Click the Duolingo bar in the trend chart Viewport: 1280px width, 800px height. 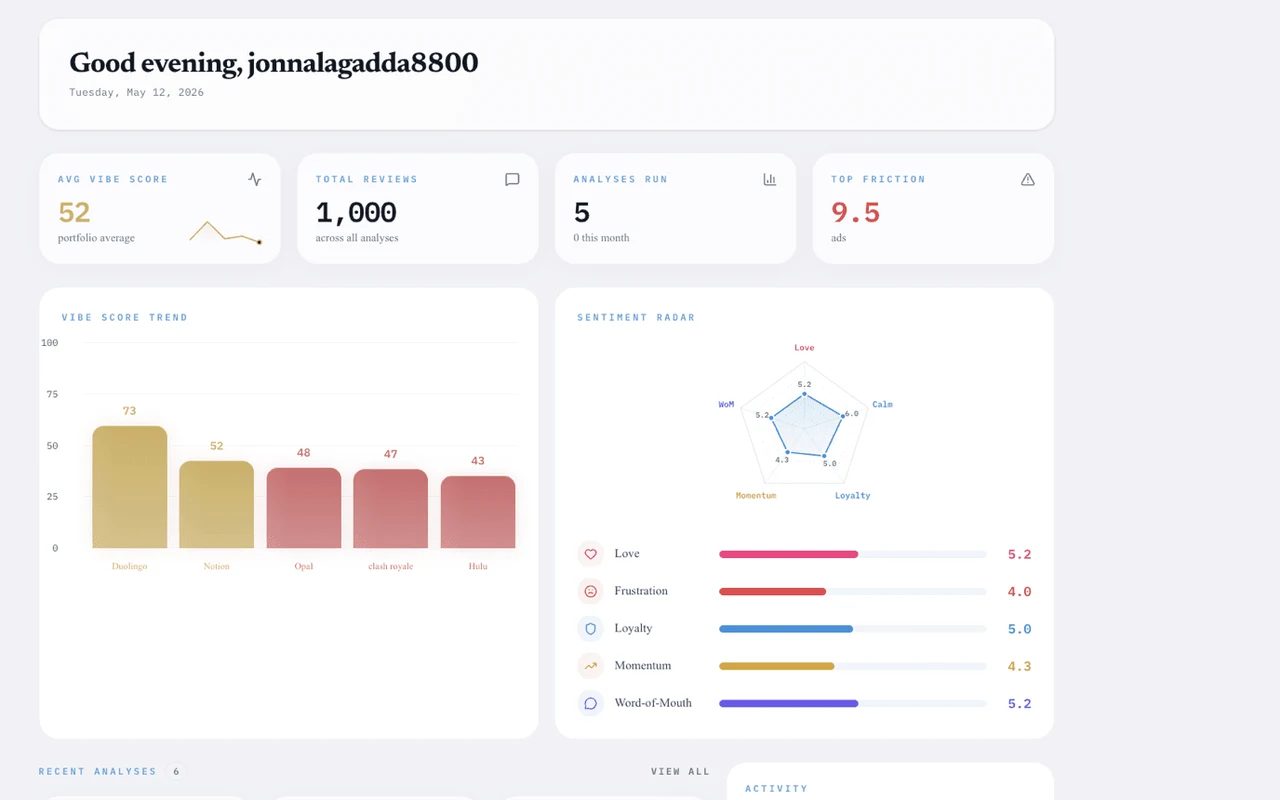pos(129,487)
